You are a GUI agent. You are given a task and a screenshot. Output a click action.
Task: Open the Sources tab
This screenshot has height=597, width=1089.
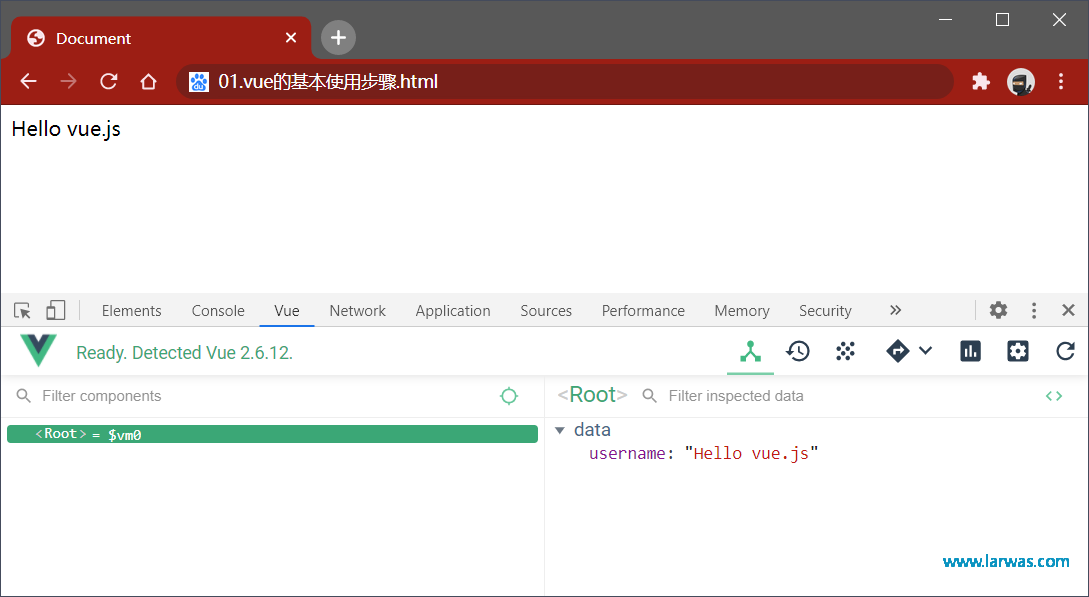tap(546, 311)
